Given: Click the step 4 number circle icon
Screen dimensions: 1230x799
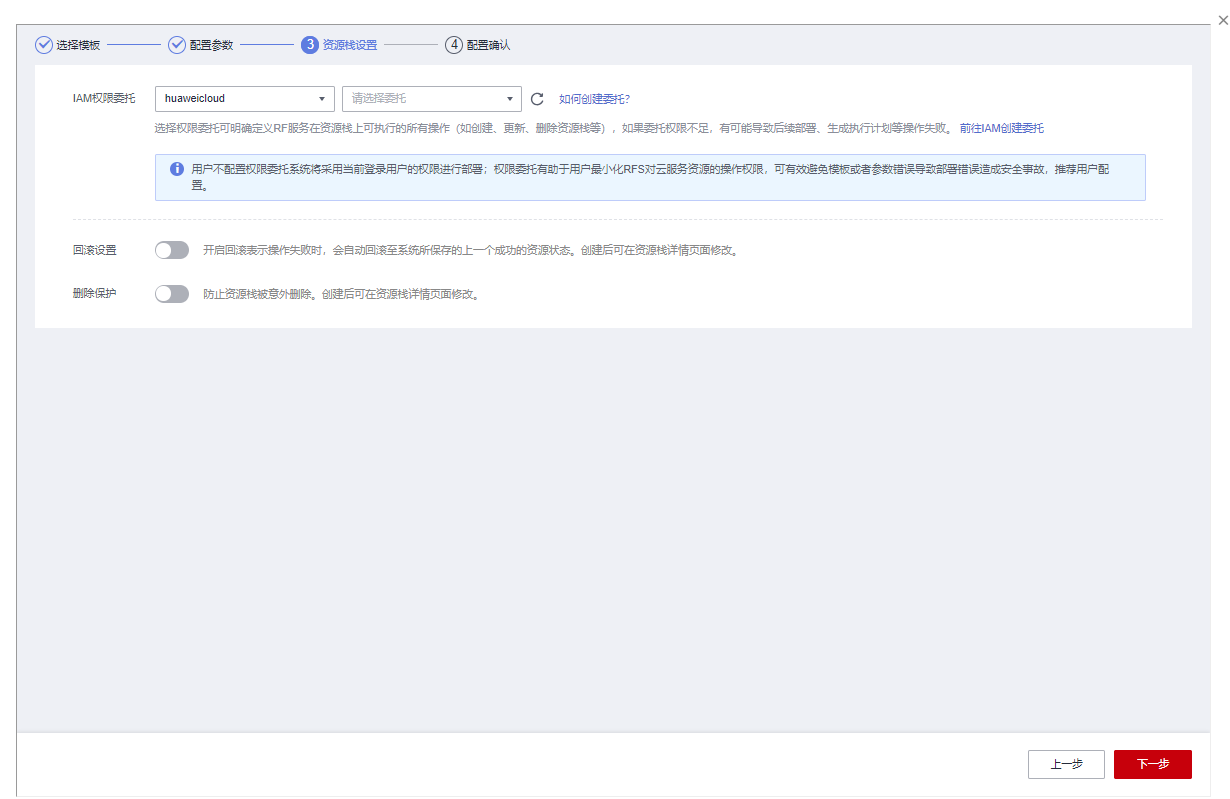Looking at the screenshot, I should (x=454, y=45).
